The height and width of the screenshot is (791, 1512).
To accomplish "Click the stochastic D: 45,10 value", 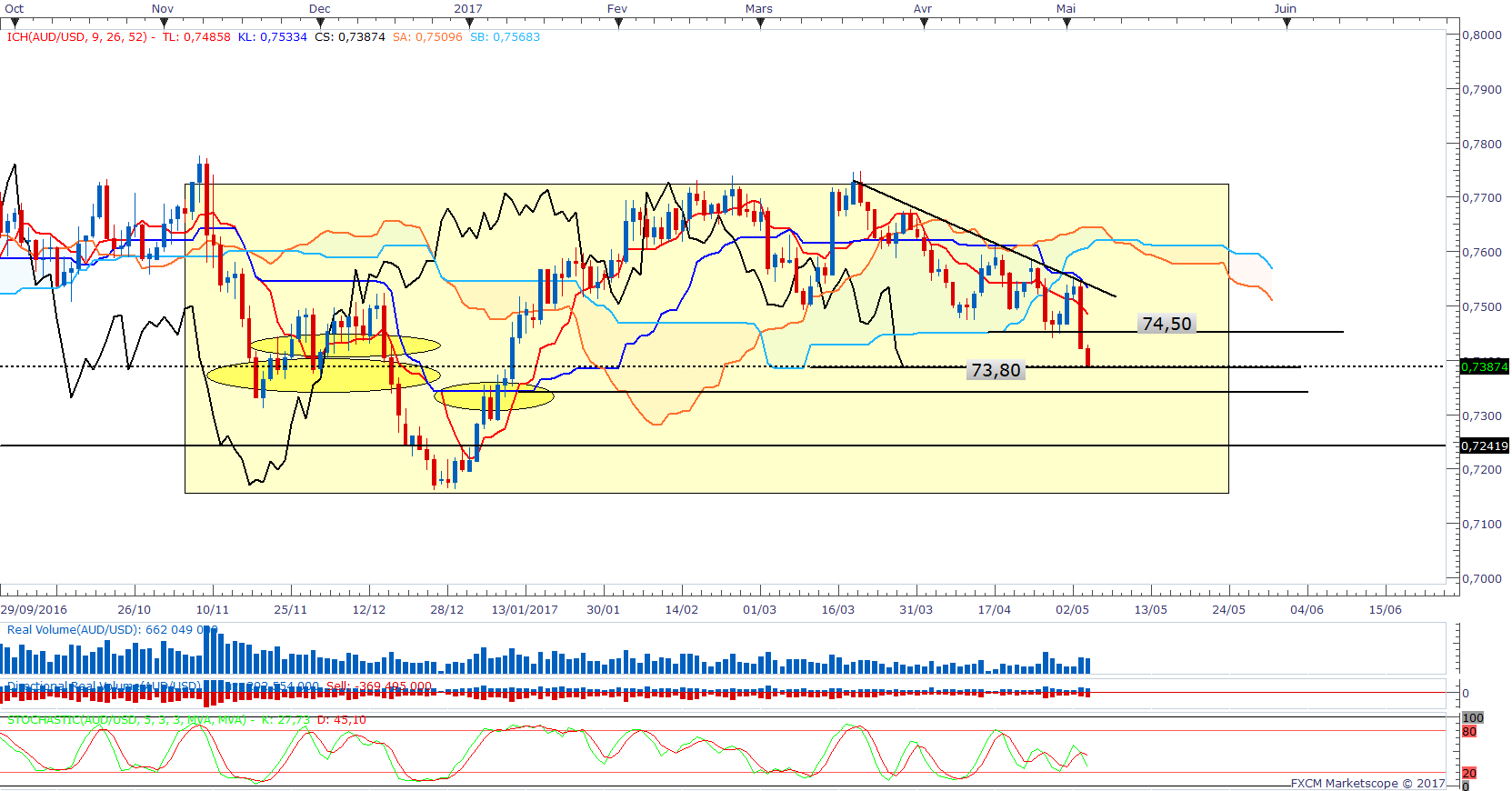I will tap(342, 720).
